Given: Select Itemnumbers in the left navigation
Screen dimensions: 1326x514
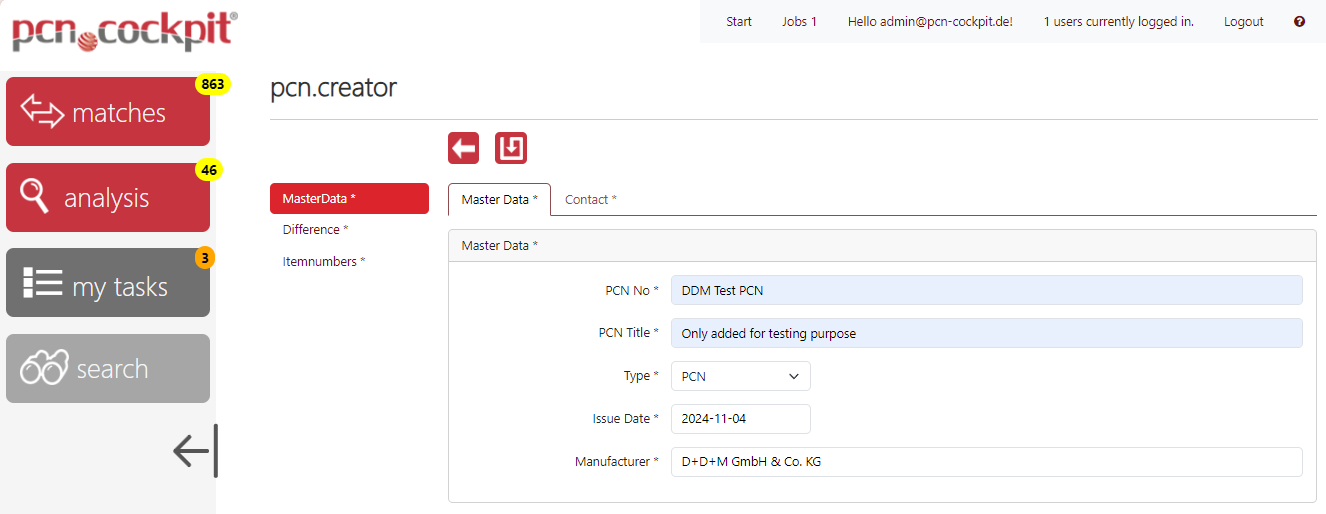Looking at the screenshot, I should point(324,262).
